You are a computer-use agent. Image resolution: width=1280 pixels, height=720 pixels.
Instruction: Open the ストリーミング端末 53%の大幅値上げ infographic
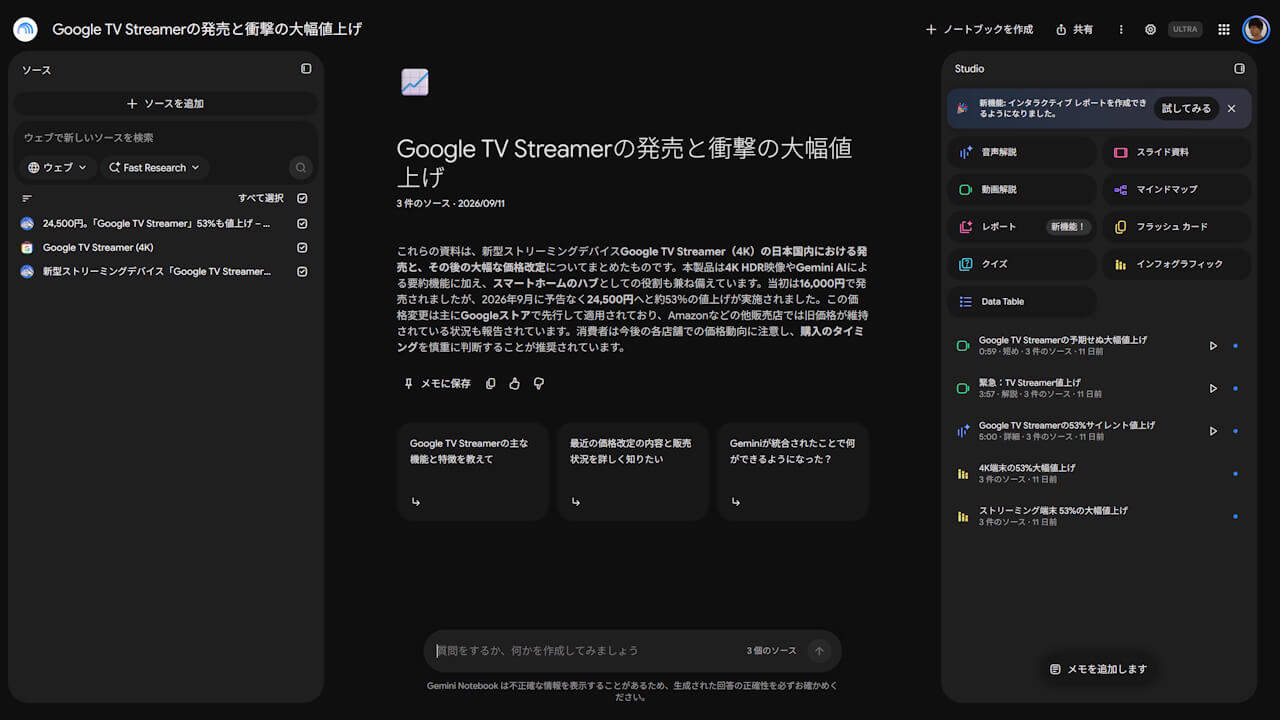point(1098,516)
